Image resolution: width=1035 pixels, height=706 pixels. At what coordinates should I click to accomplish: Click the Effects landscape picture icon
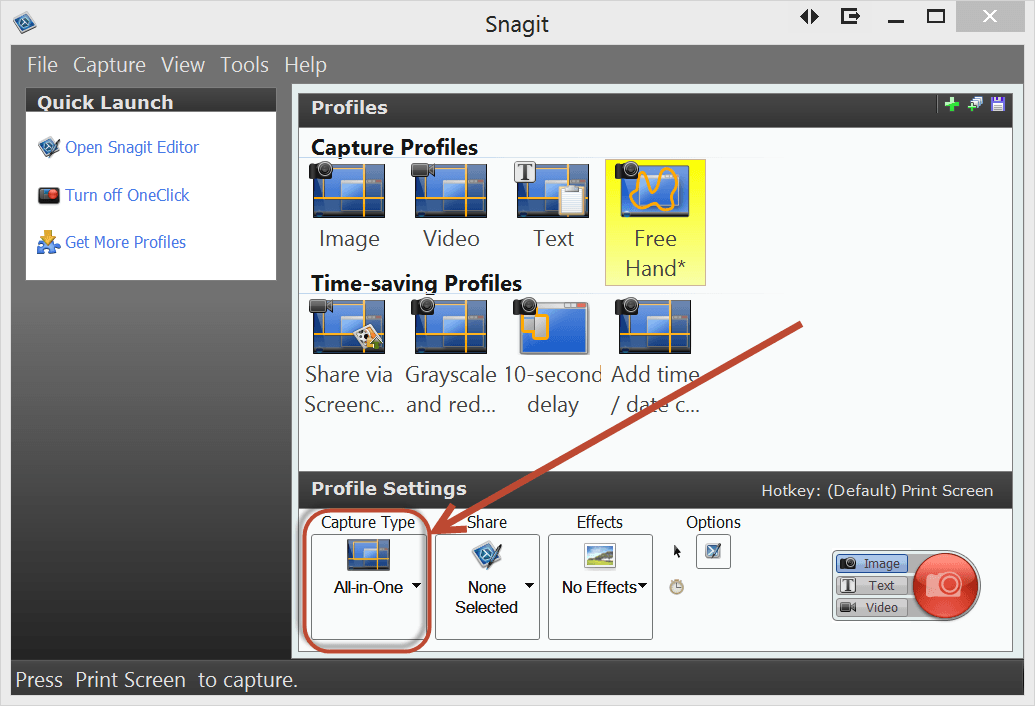[x=600, y=556]
